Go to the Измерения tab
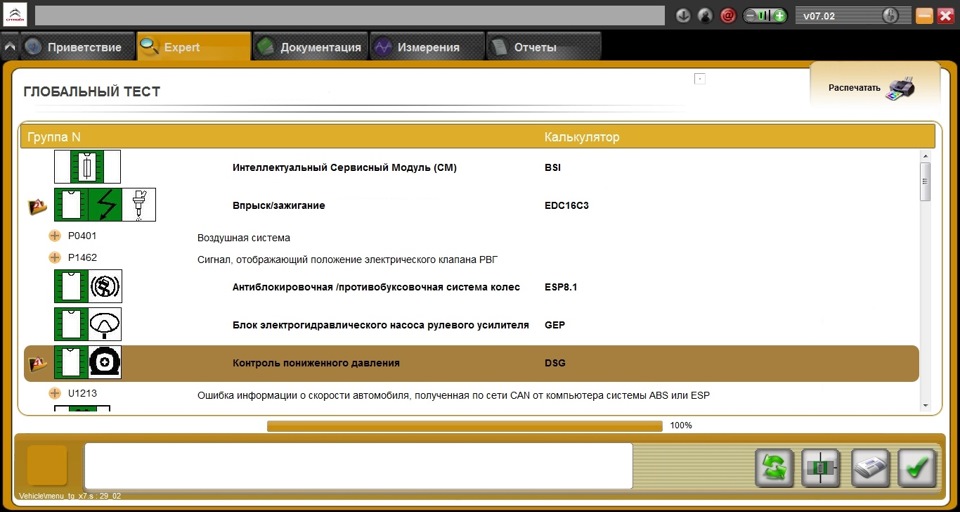The image size is (960, 512). [426, 47]
